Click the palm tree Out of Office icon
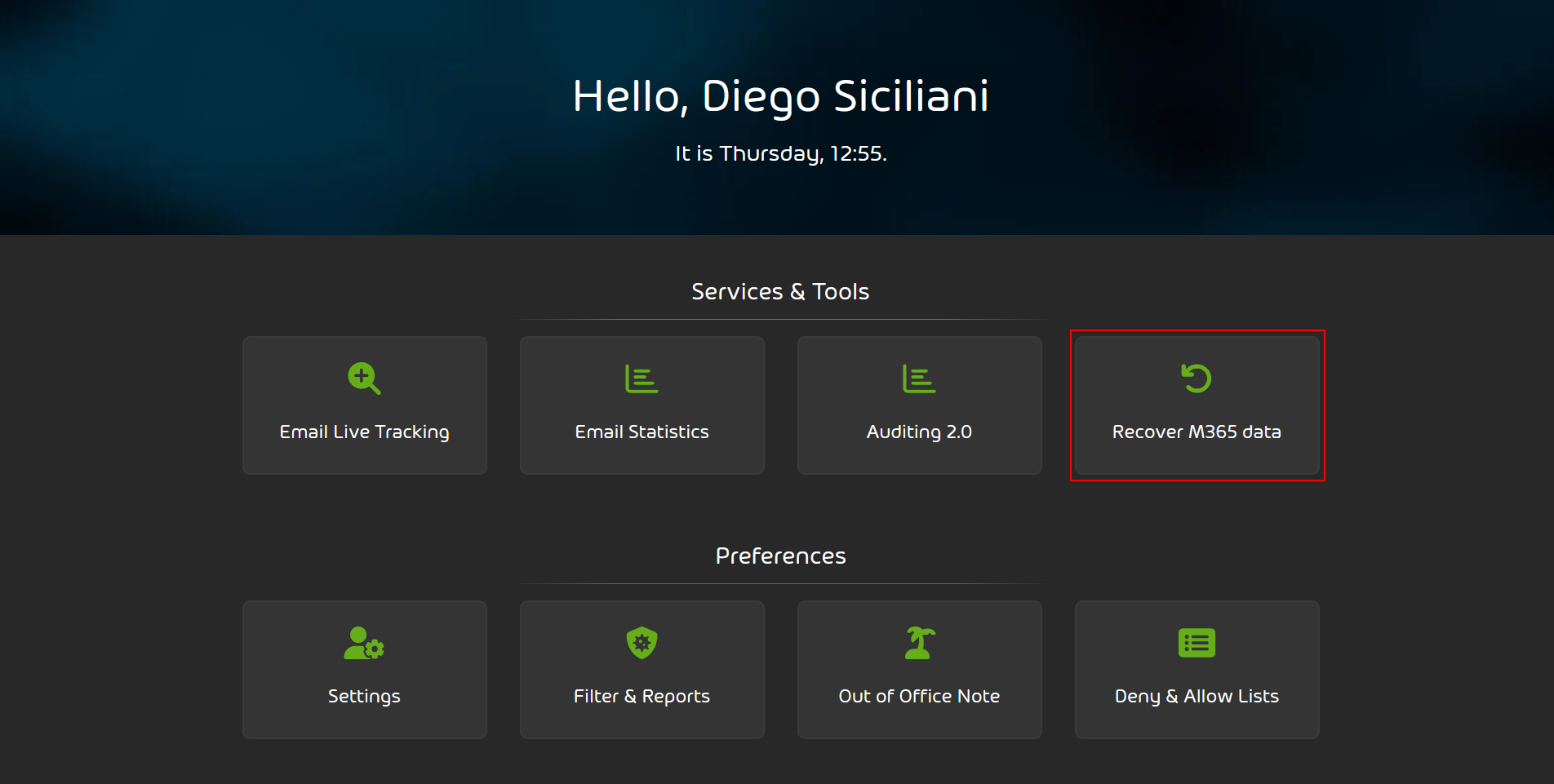Viewport: 1554px width, 784px height. [920, 643]
